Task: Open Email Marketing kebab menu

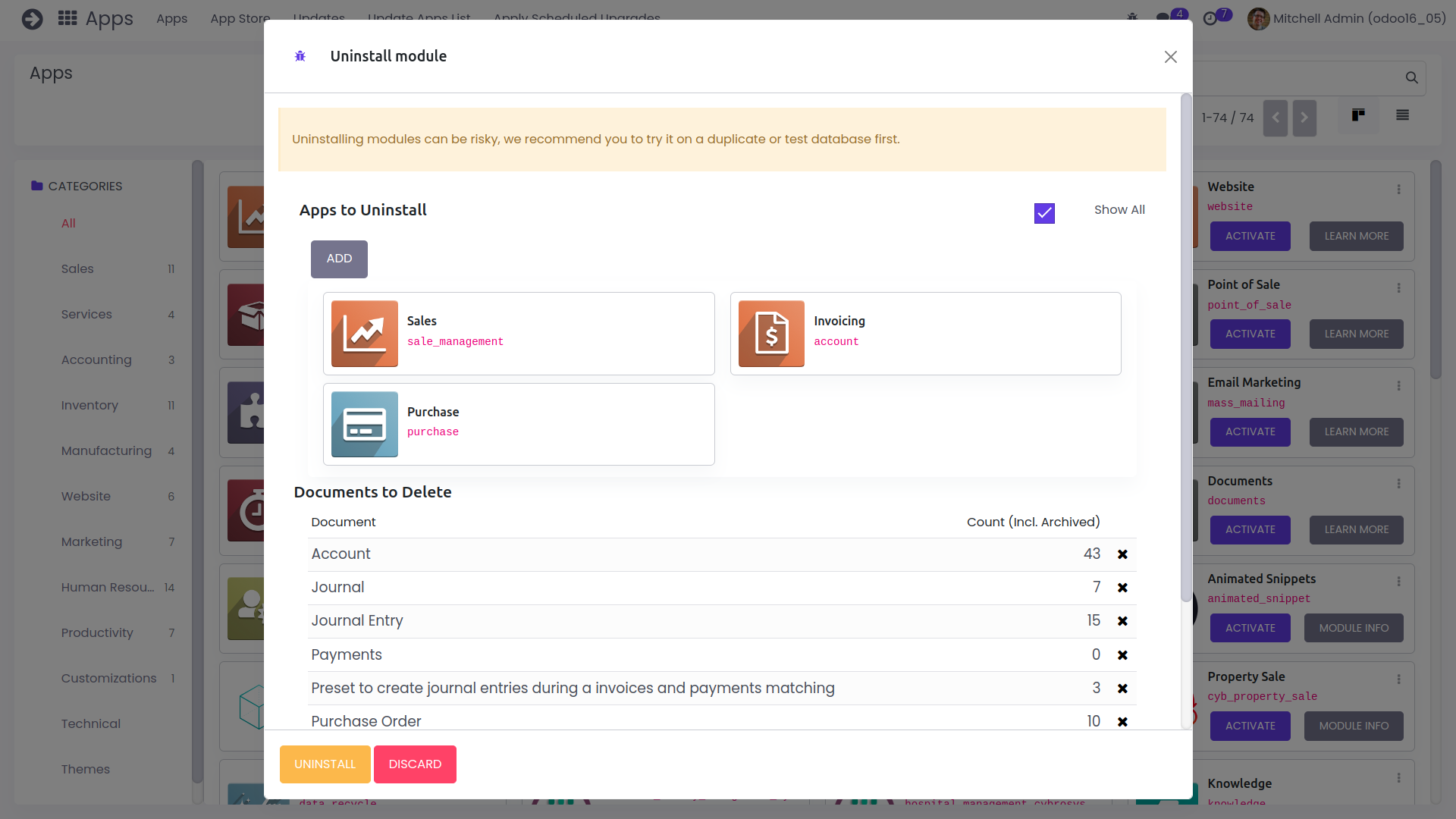Action: tap(1398, 386)
